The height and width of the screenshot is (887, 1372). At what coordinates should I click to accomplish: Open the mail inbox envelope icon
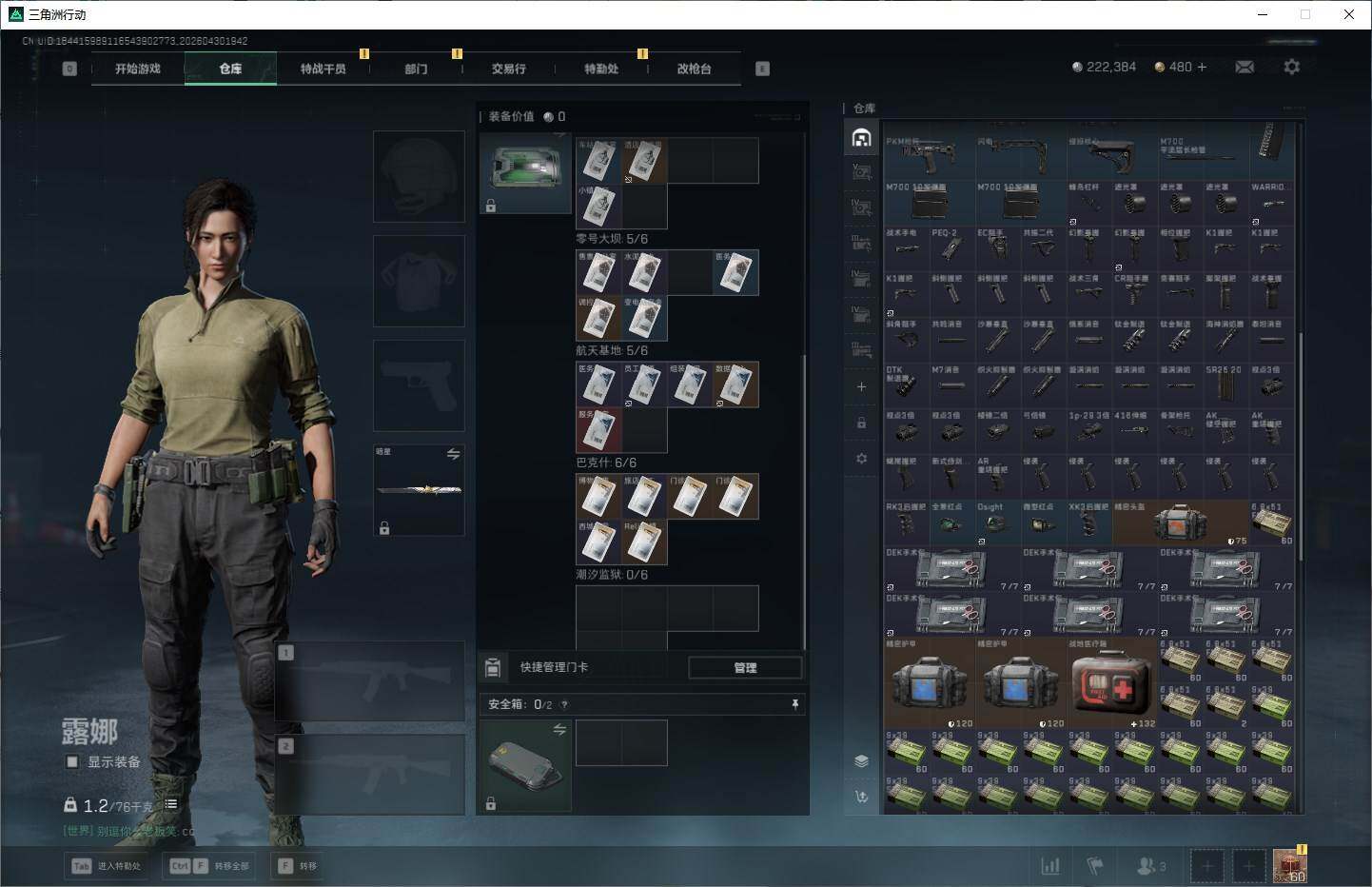click(x=1245, y=67)
